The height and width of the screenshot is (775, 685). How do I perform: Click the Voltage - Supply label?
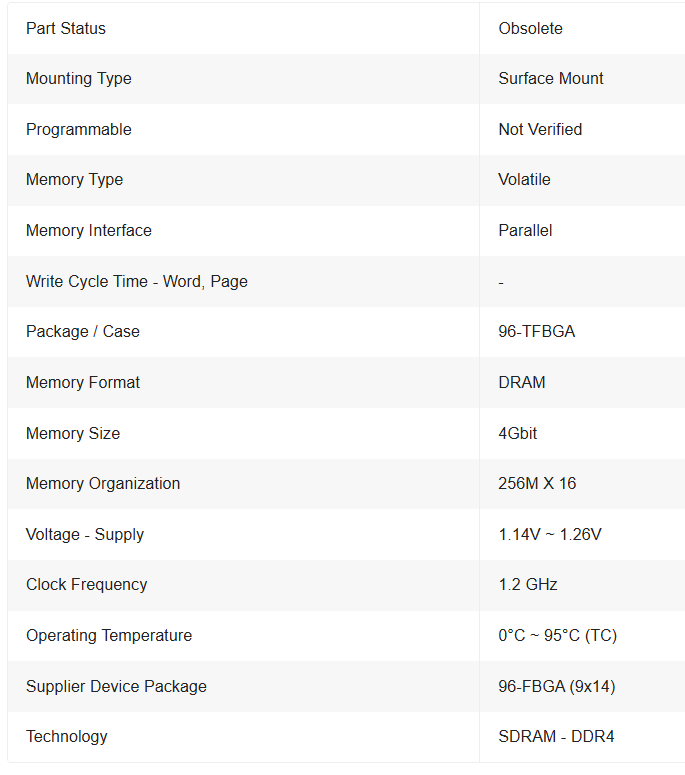tap(85, 535)
